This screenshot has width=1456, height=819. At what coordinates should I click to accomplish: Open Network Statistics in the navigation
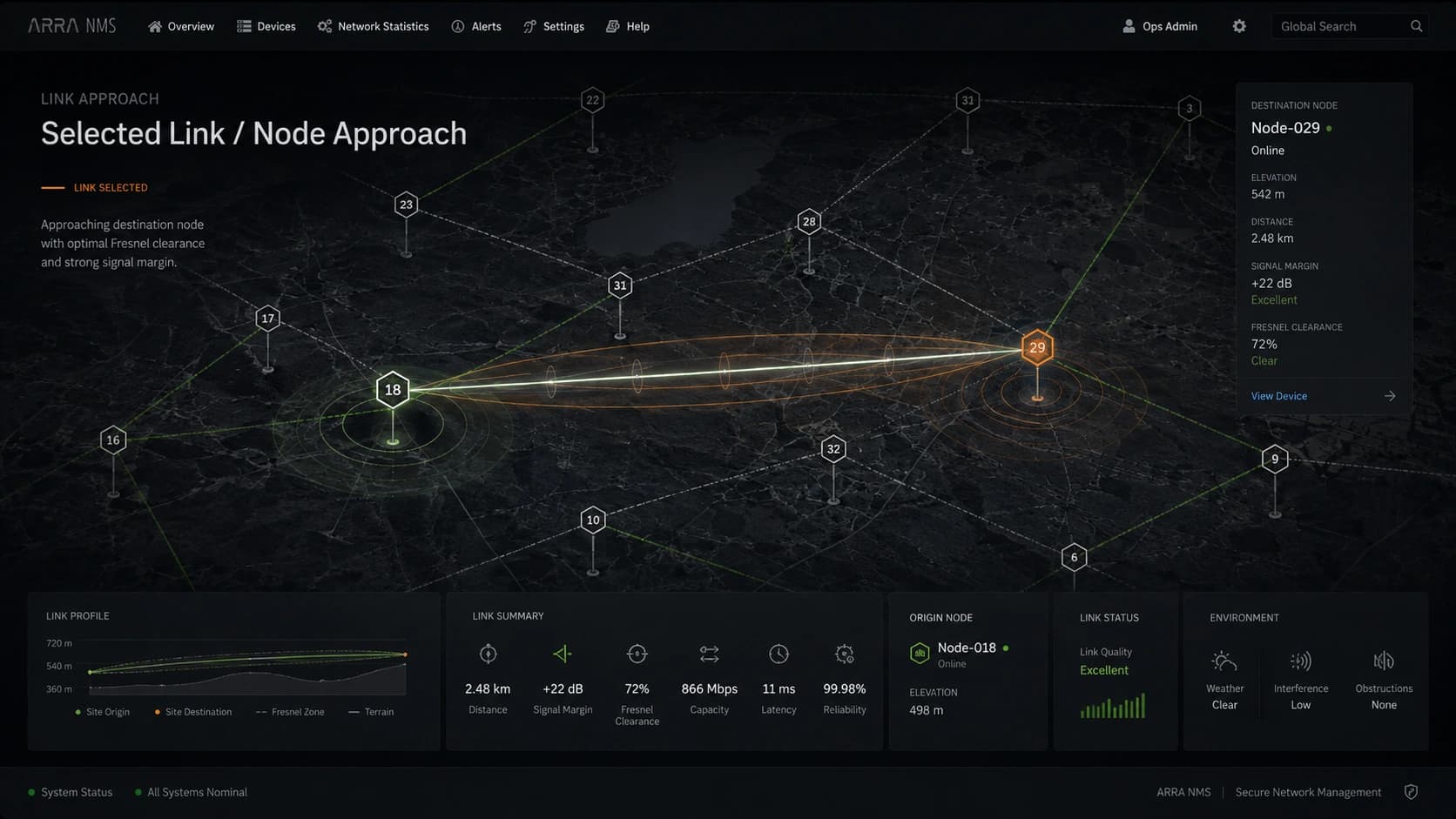coord(373,26)
